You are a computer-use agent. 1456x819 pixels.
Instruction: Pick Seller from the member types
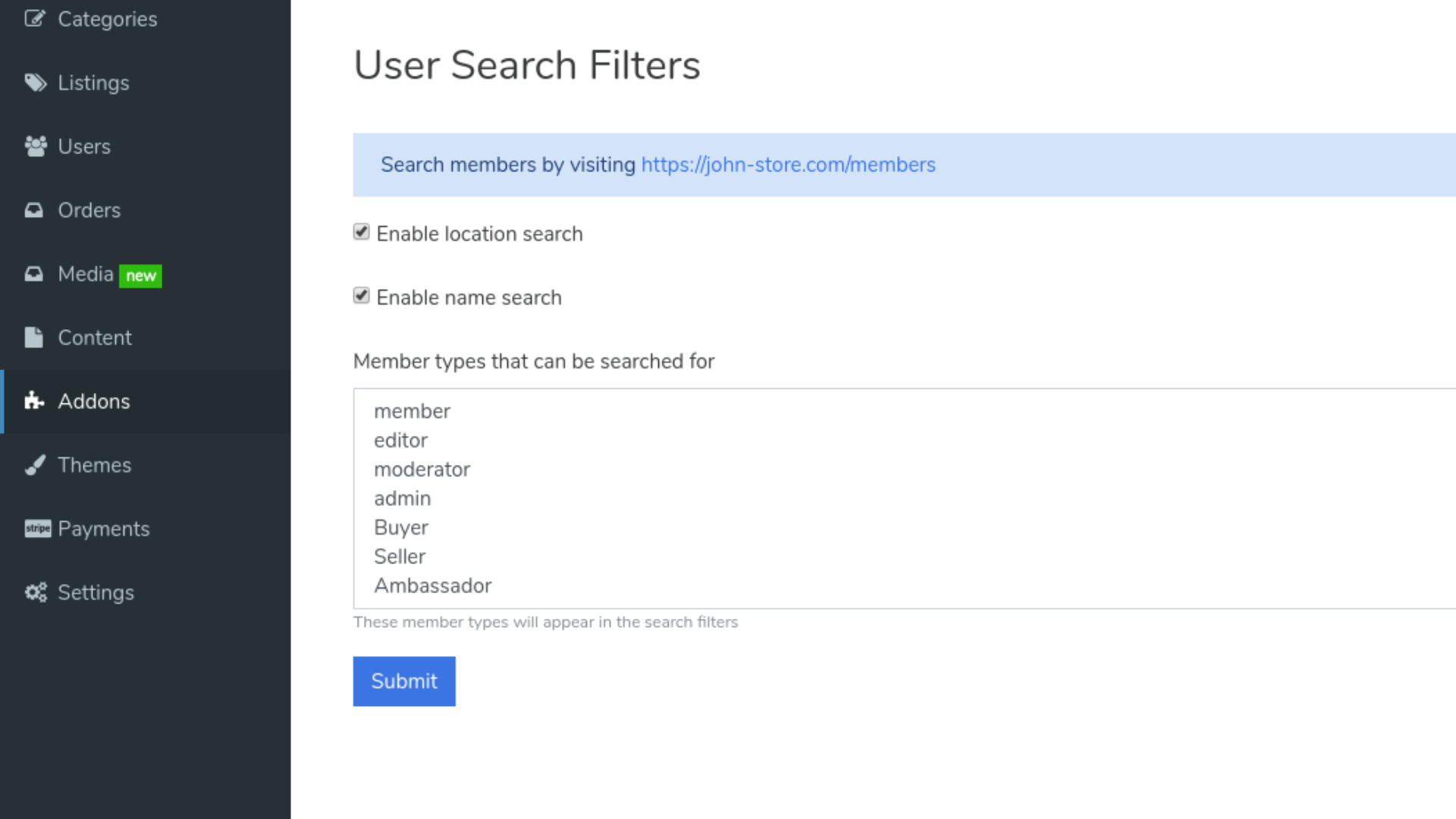400,557
